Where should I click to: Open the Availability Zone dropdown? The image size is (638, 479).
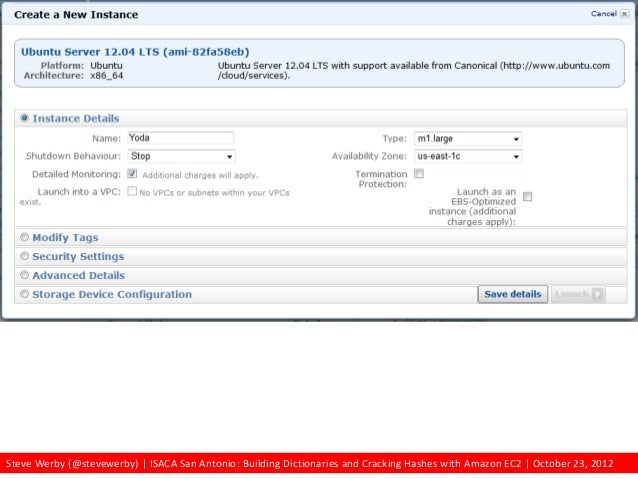[x=468, y=156]
